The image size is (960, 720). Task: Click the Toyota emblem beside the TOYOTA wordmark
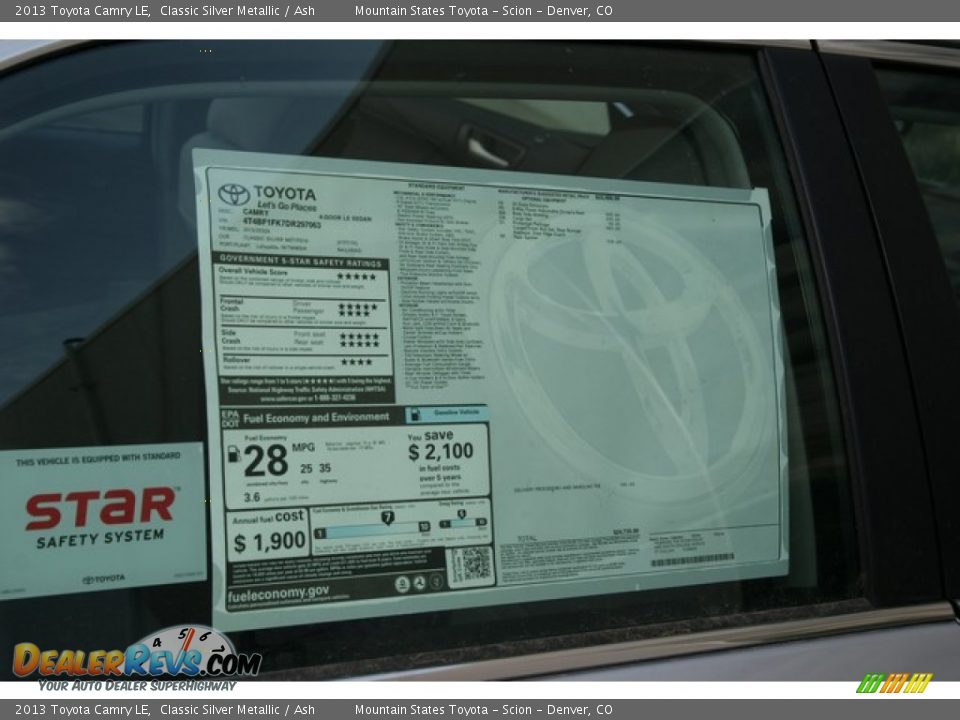click(233, 195)
